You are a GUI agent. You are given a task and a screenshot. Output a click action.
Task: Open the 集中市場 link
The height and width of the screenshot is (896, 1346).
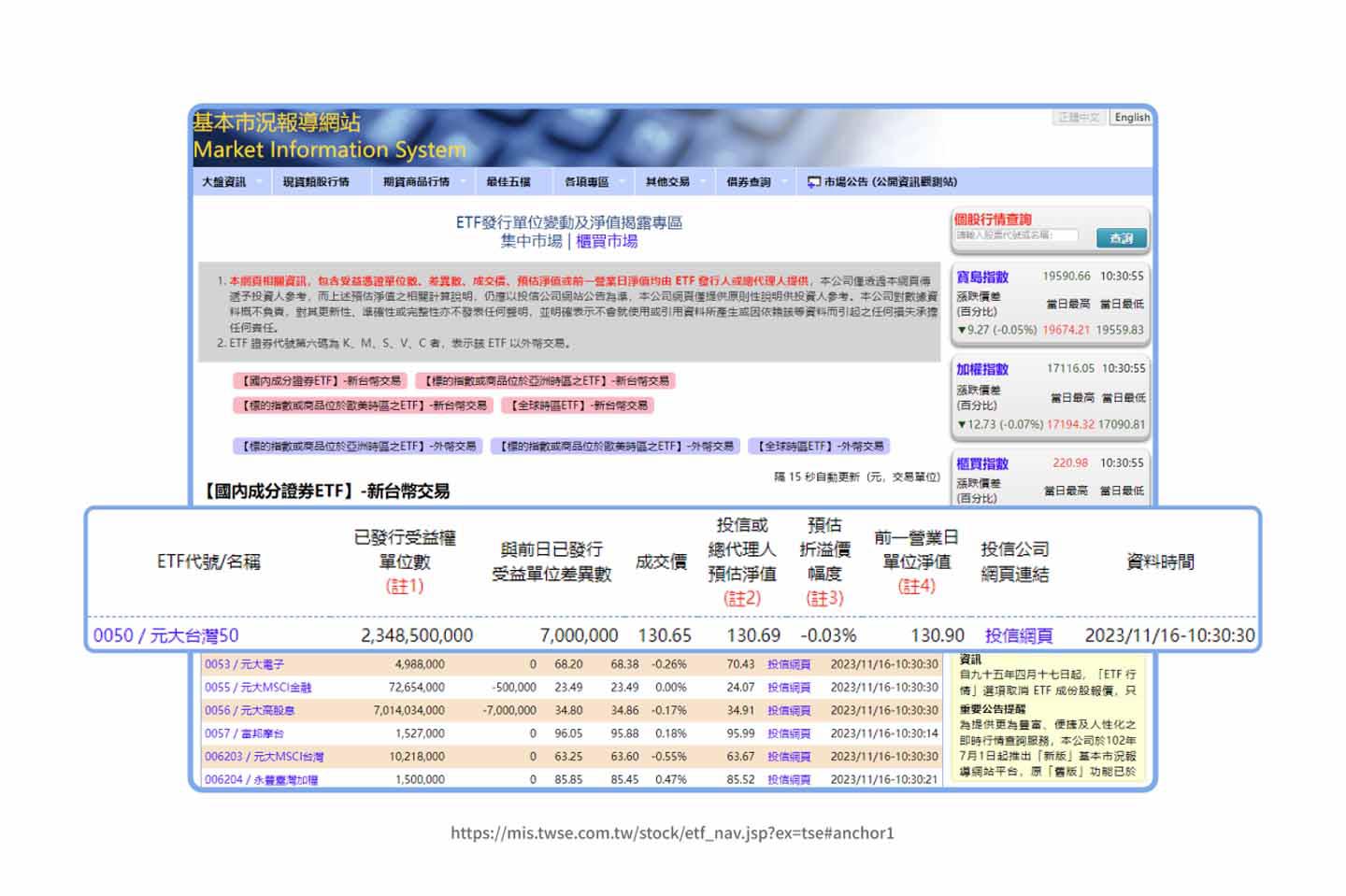(531, 241)
